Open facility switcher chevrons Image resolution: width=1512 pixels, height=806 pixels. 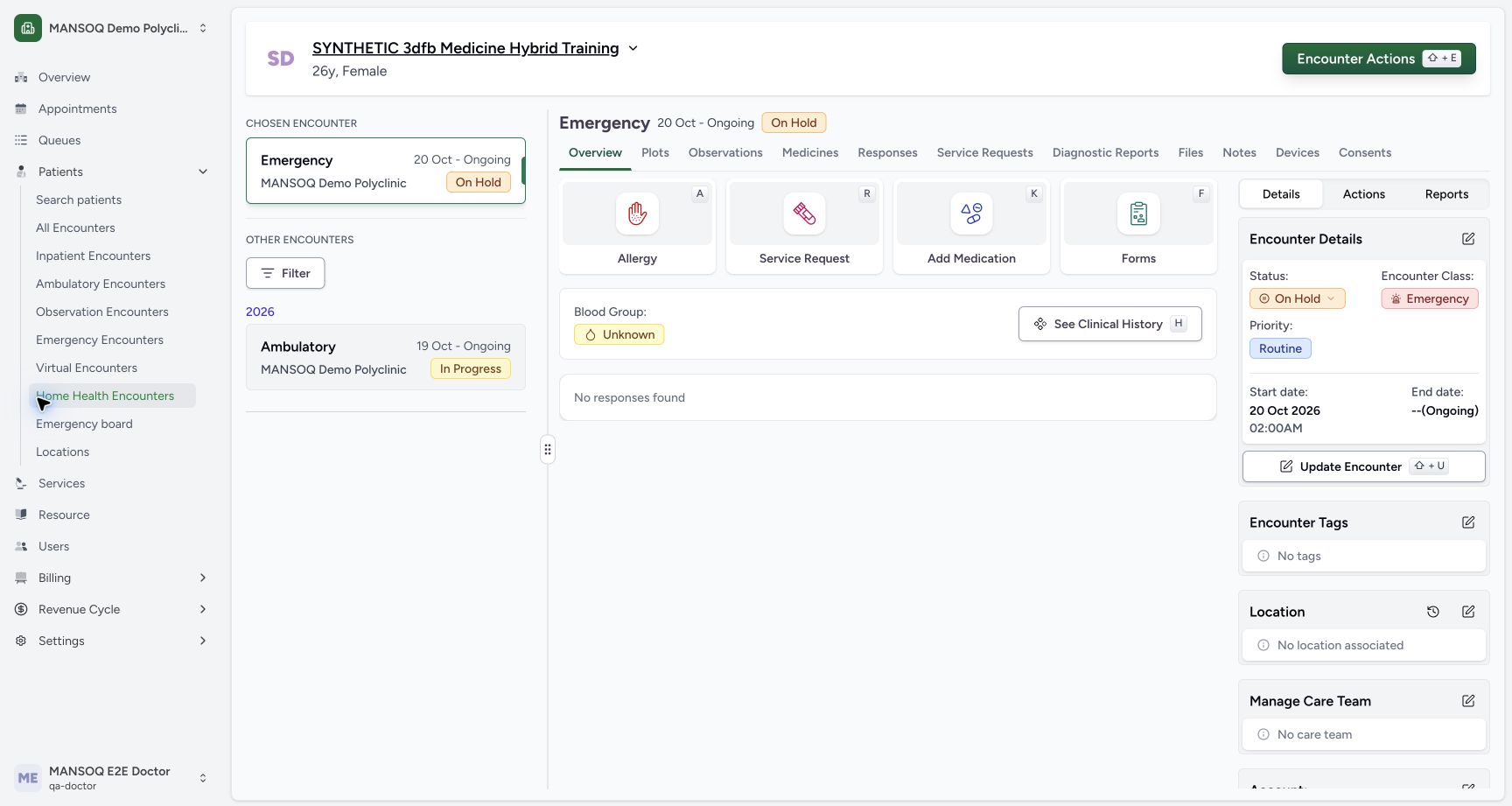pos(203,28)
